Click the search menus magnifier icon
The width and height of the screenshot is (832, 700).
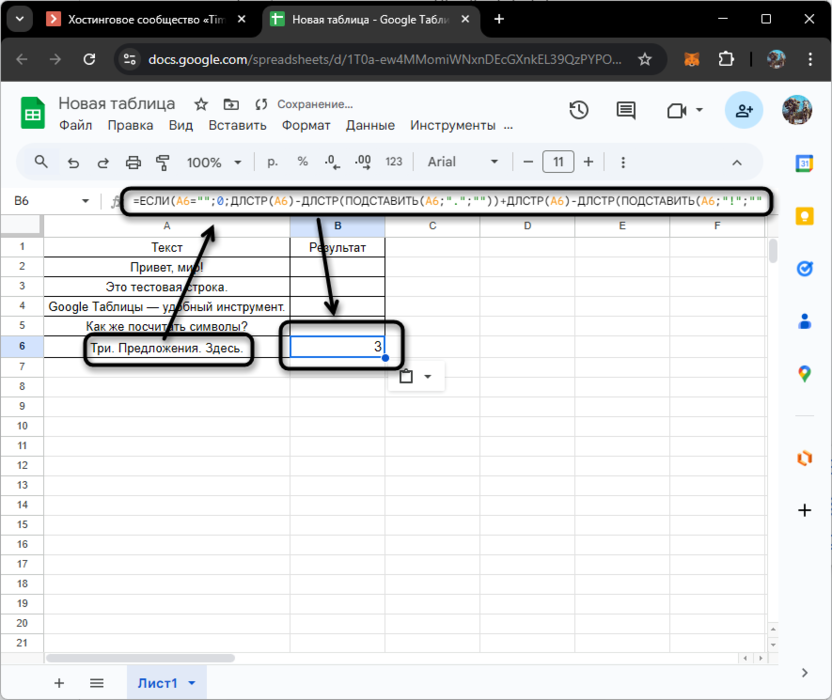pos(41,162)
